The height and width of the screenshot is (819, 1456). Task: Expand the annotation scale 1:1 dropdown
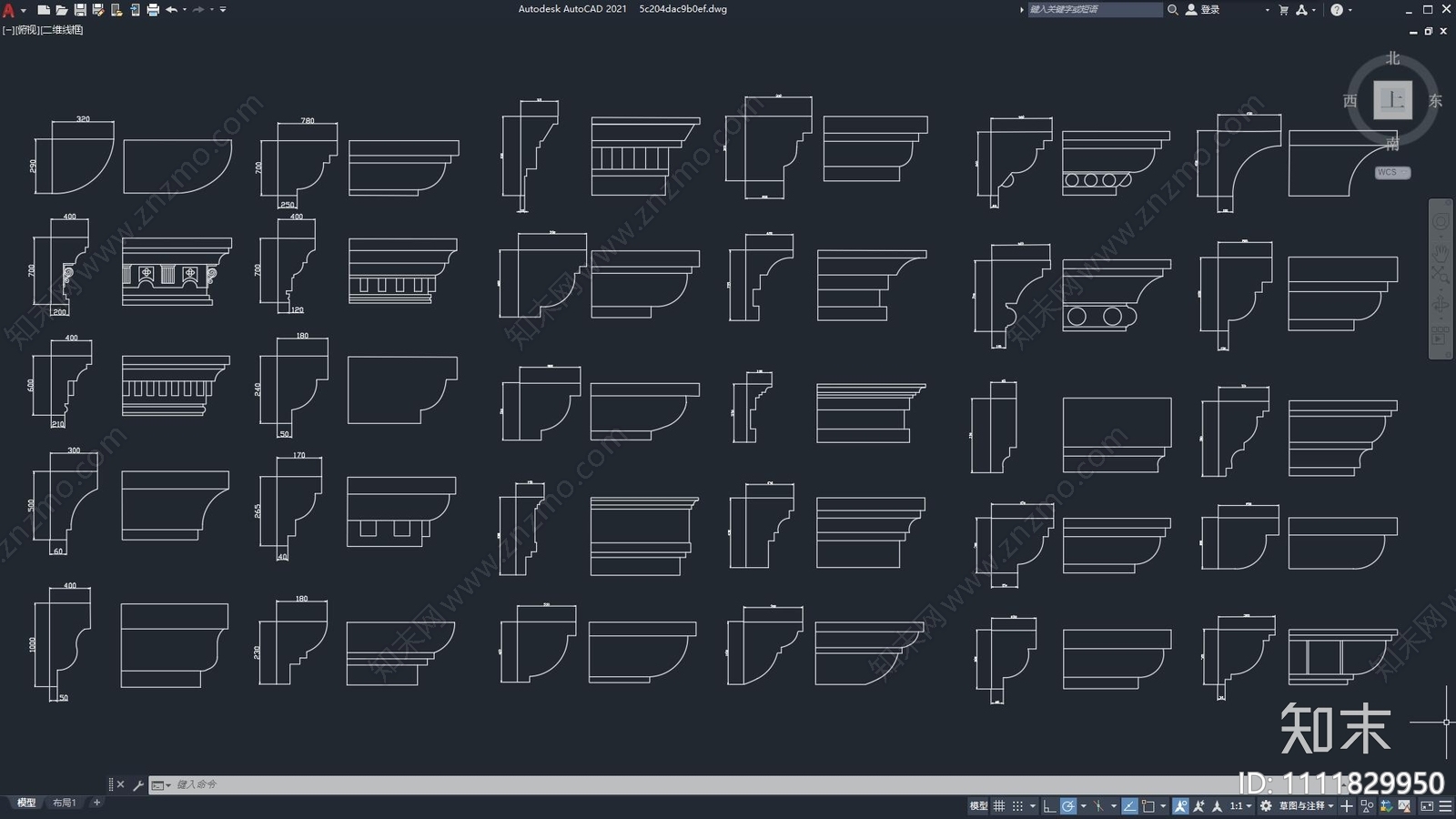pyautogui.click(x=1241, y=806)
